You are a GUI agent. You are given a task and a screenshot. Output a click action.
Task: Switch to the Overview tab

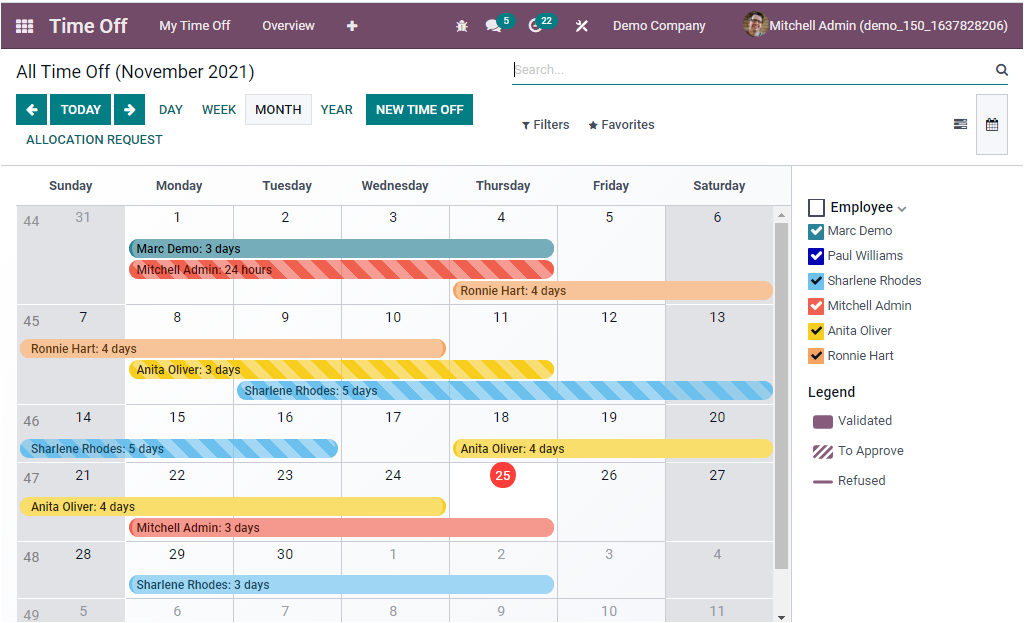pos(288,25)
